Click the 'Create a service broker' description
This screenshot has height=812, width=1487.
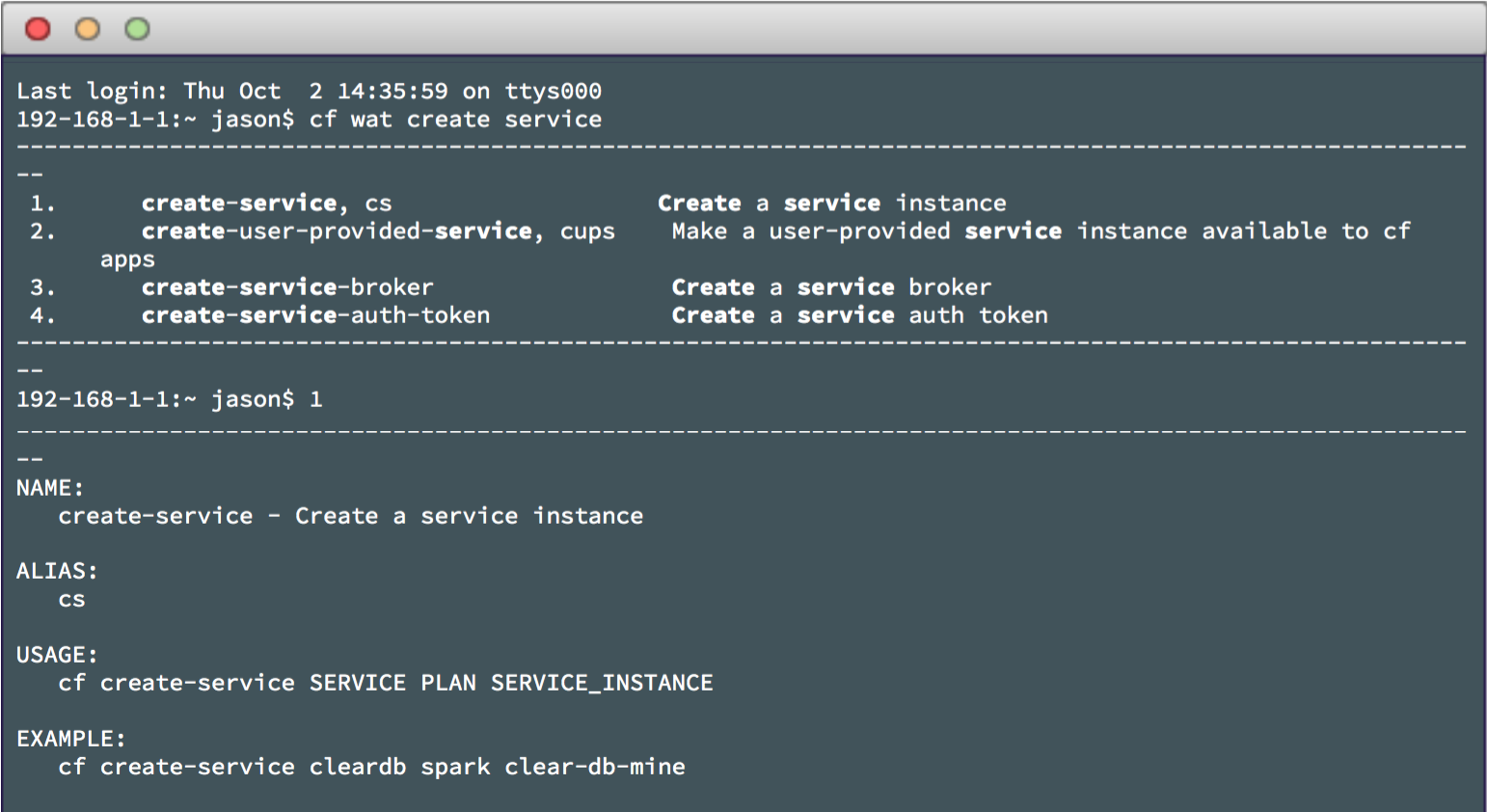tap(831, 287)
